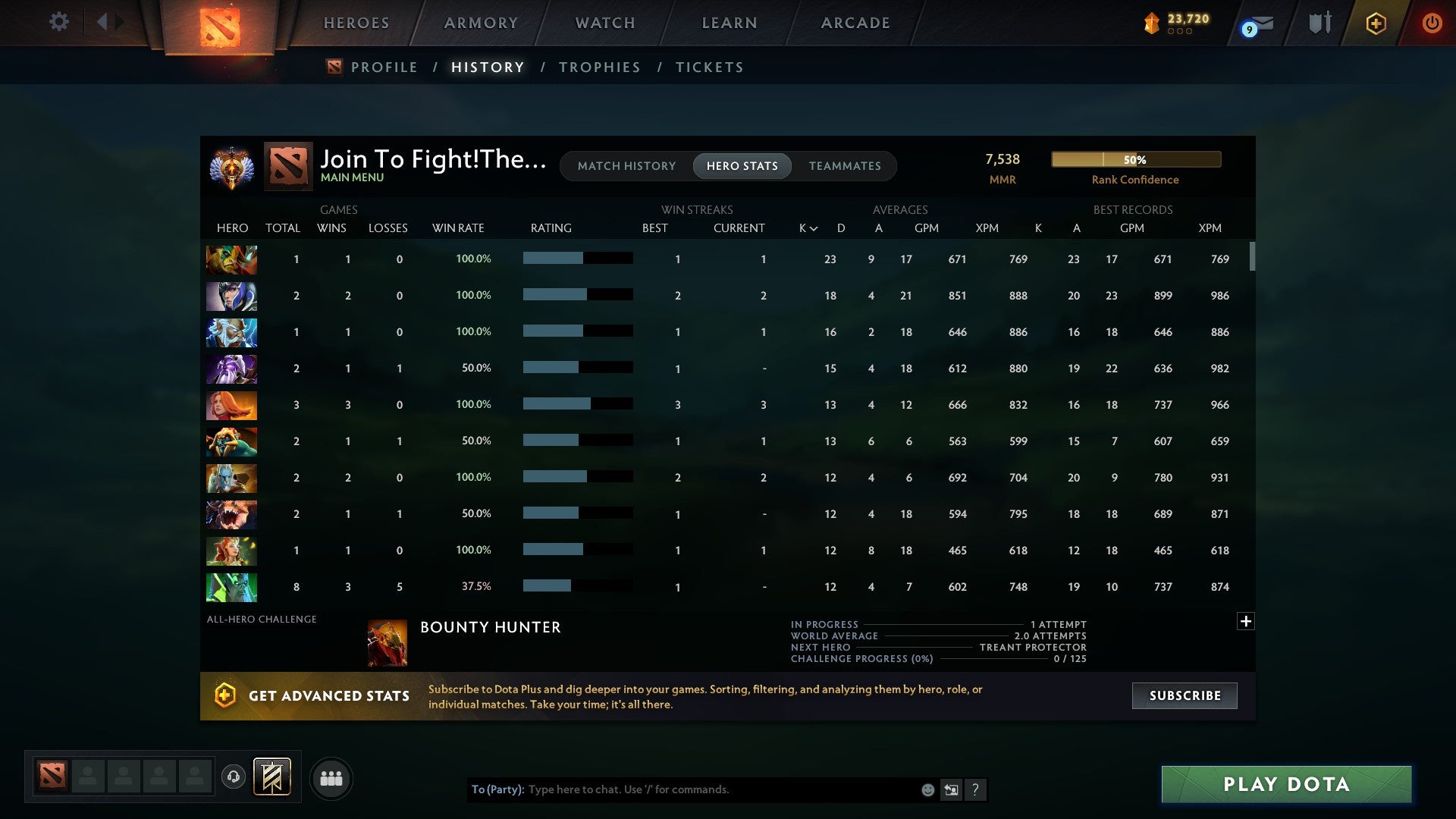
Task: Open the Arcade menu
Action: 854,24
